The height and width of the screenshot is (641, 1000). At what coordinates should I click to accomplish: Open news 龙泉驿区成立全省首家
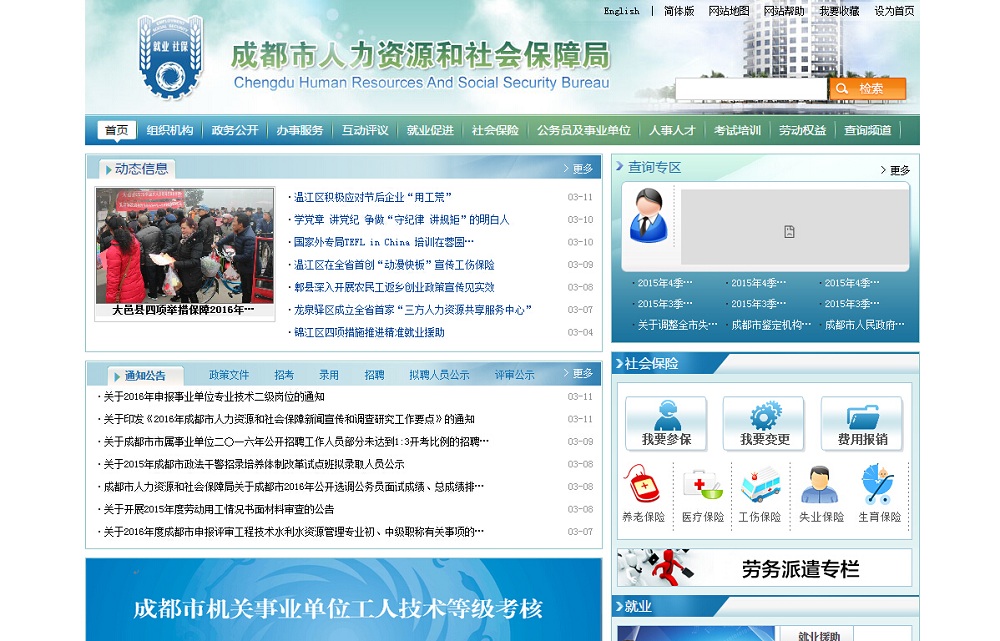pos(413,310)
